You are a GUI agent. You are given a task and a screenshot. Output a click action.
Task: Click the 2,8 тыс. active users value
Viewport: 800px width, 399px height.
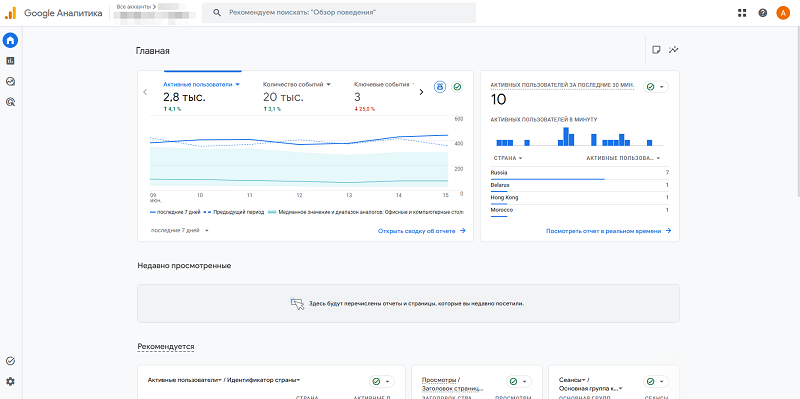[184, 97]
